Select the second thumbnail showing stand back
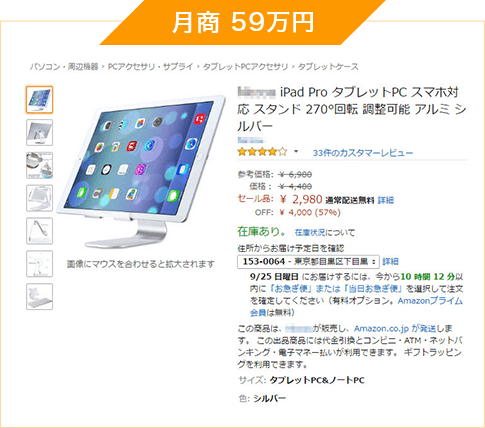This screenshot has width=485, height=428. (39, 132)
